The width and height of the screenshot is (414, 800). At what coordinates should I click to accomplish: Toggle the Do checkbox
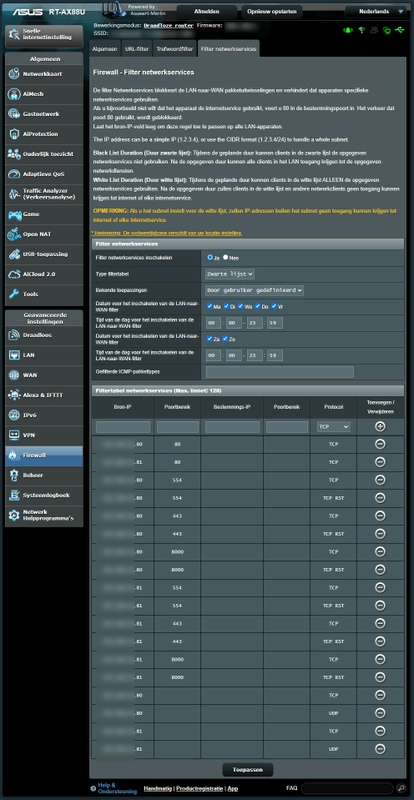tap(258, 306)
